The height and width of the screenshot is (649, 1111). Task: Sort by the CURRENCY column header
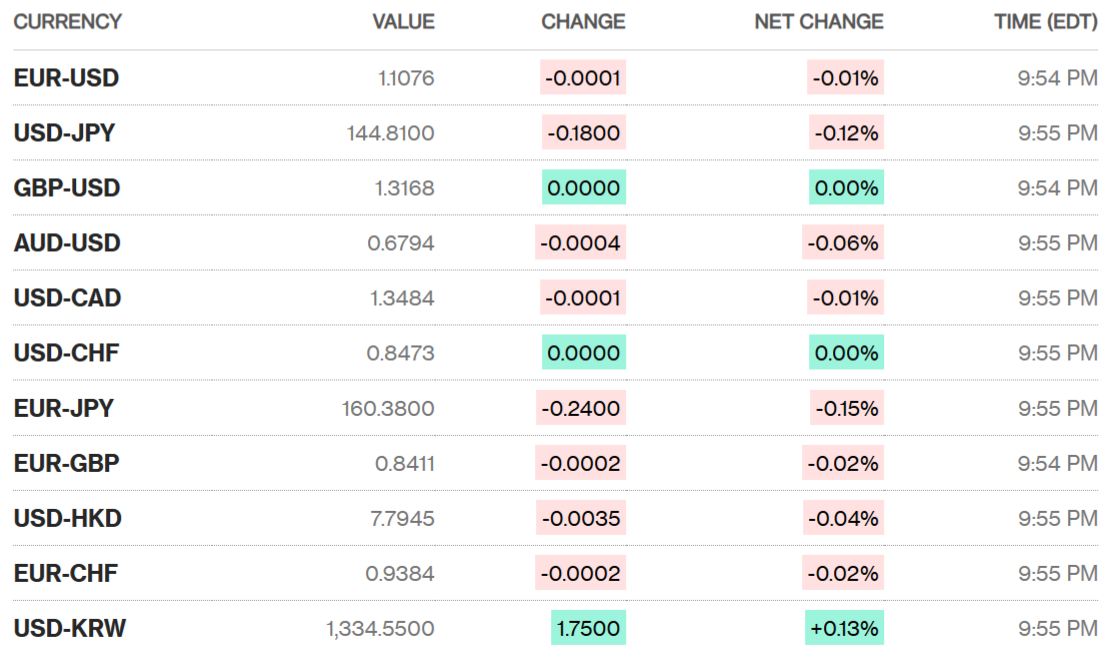click(x=68, y=21)
